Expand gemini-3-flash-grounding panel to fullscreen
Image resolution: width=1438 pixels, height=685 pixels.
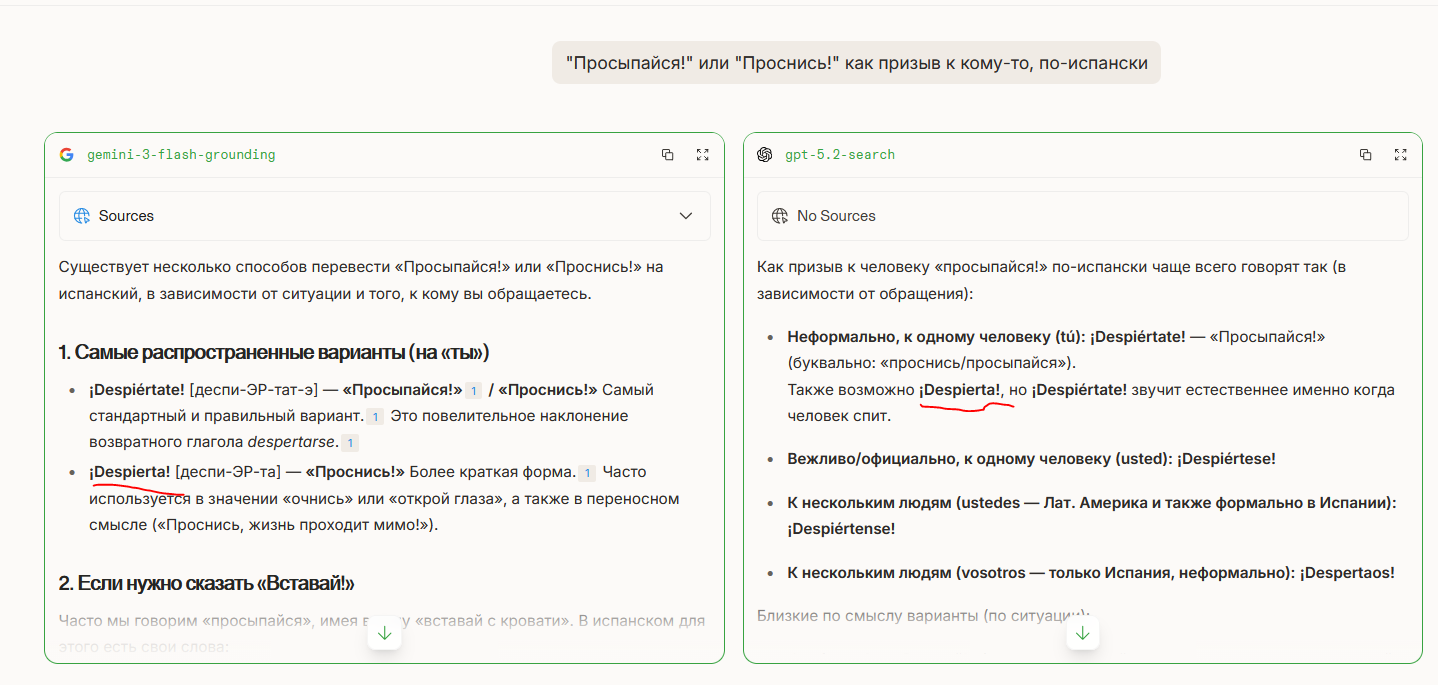702,155
